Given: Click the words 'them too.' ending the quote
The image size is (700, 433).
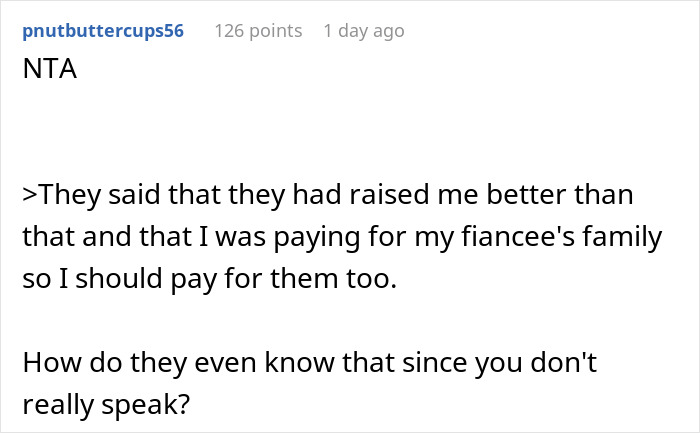Looking at the screenshot, I should (x=335, y=278).
